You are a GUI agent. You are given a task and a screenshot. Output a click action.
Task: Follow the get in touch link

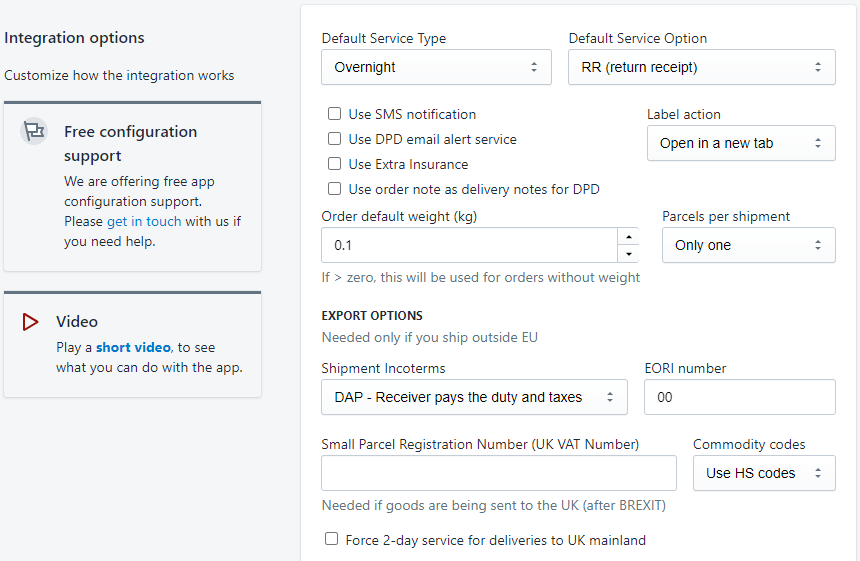pyautogui.click(x=144, y=222)
